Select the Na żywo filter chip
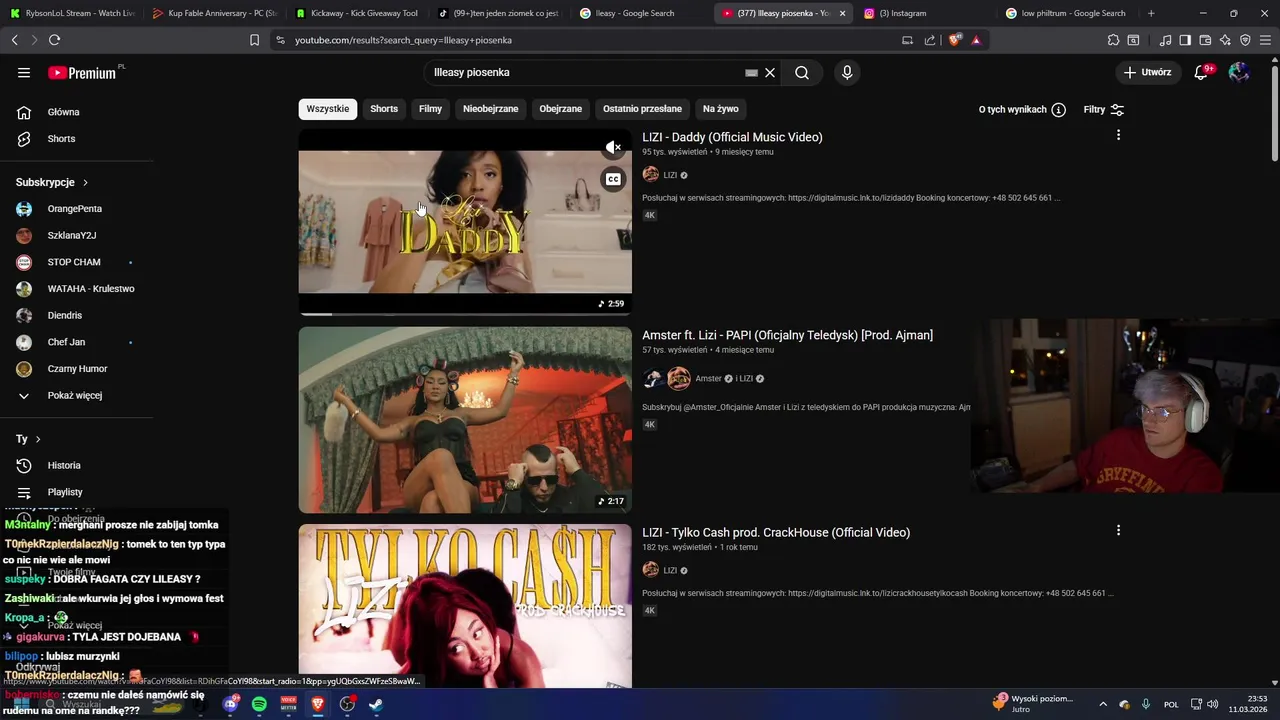 pos(721,109)
